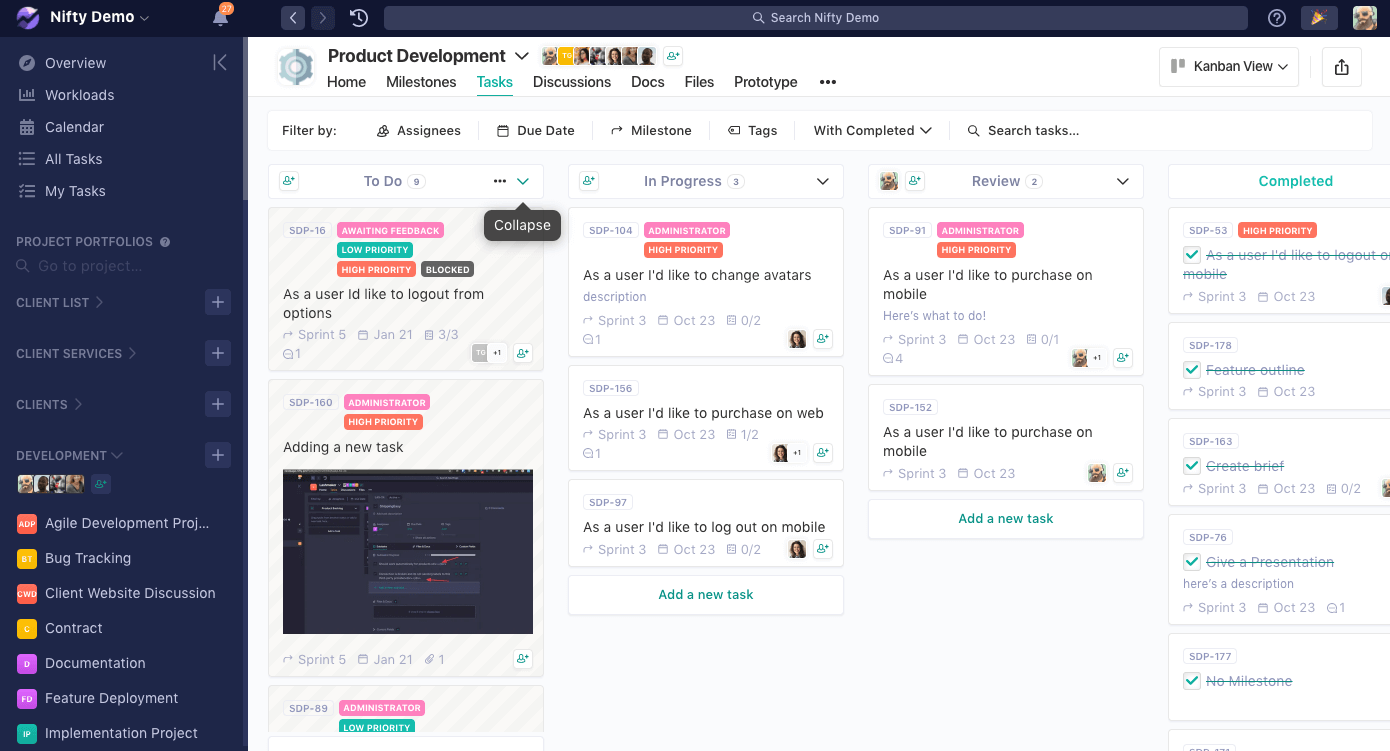Add member to Development portfolio
Screen dimensions: 1390x751
(x=101, y=484)
